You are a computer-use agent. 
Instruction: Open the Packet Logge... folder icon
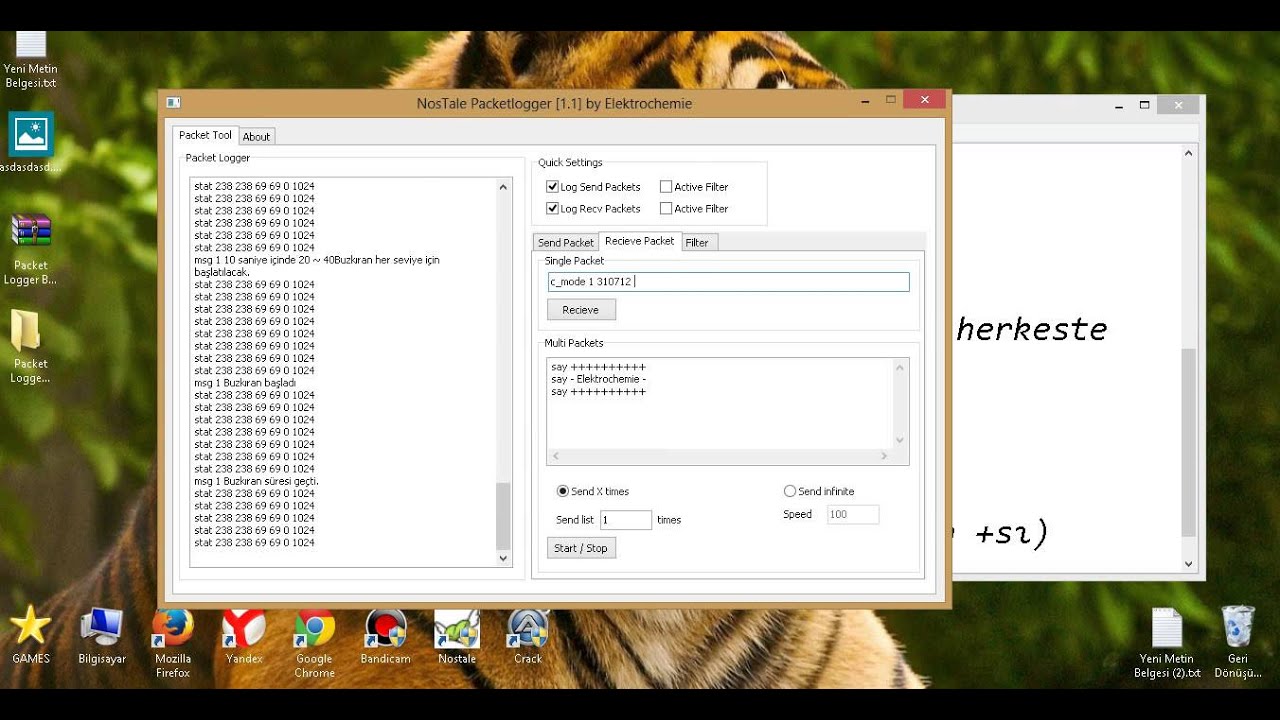pyautogui.click(x=31, y=347)
